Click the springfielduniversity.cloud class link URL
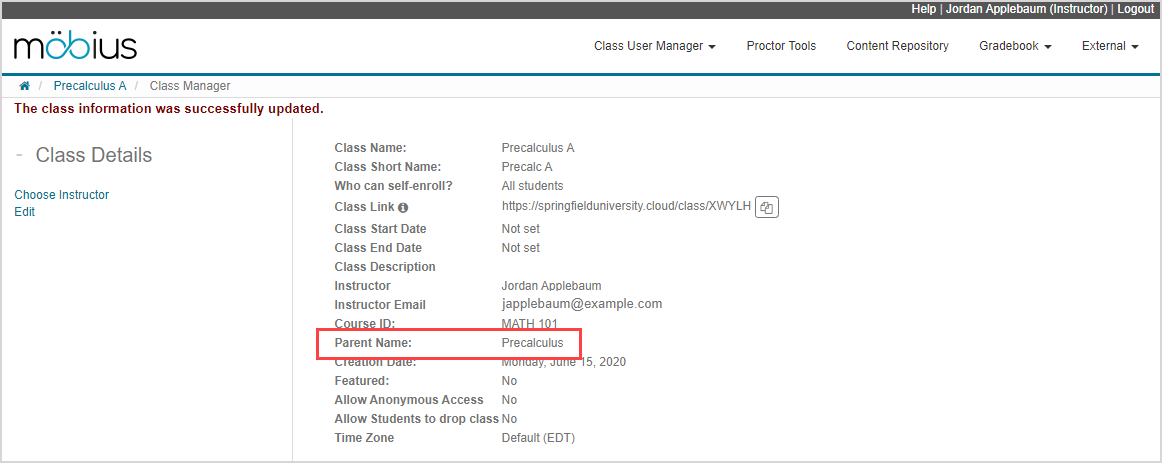The width and height of the screenshot is (1162, 463). tap(626, 206)
